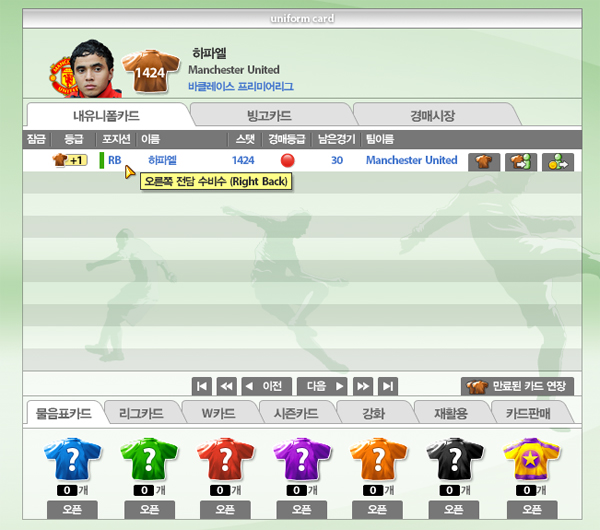Click the orange question mark uniform card
600x530 pixels.
378,459
